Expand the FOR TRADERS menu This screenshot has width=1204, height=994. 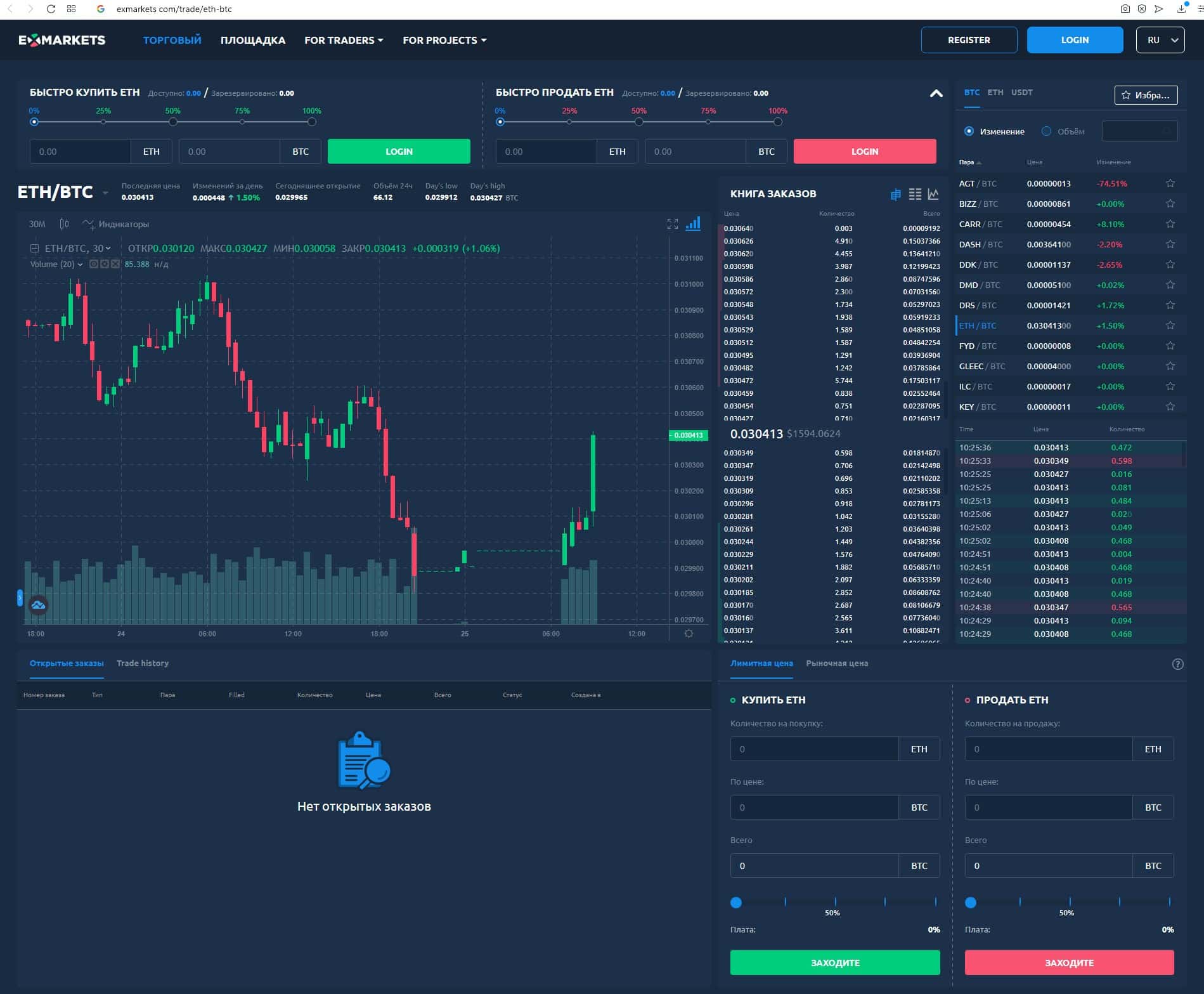pyautogui.click(x=344, y=40)
